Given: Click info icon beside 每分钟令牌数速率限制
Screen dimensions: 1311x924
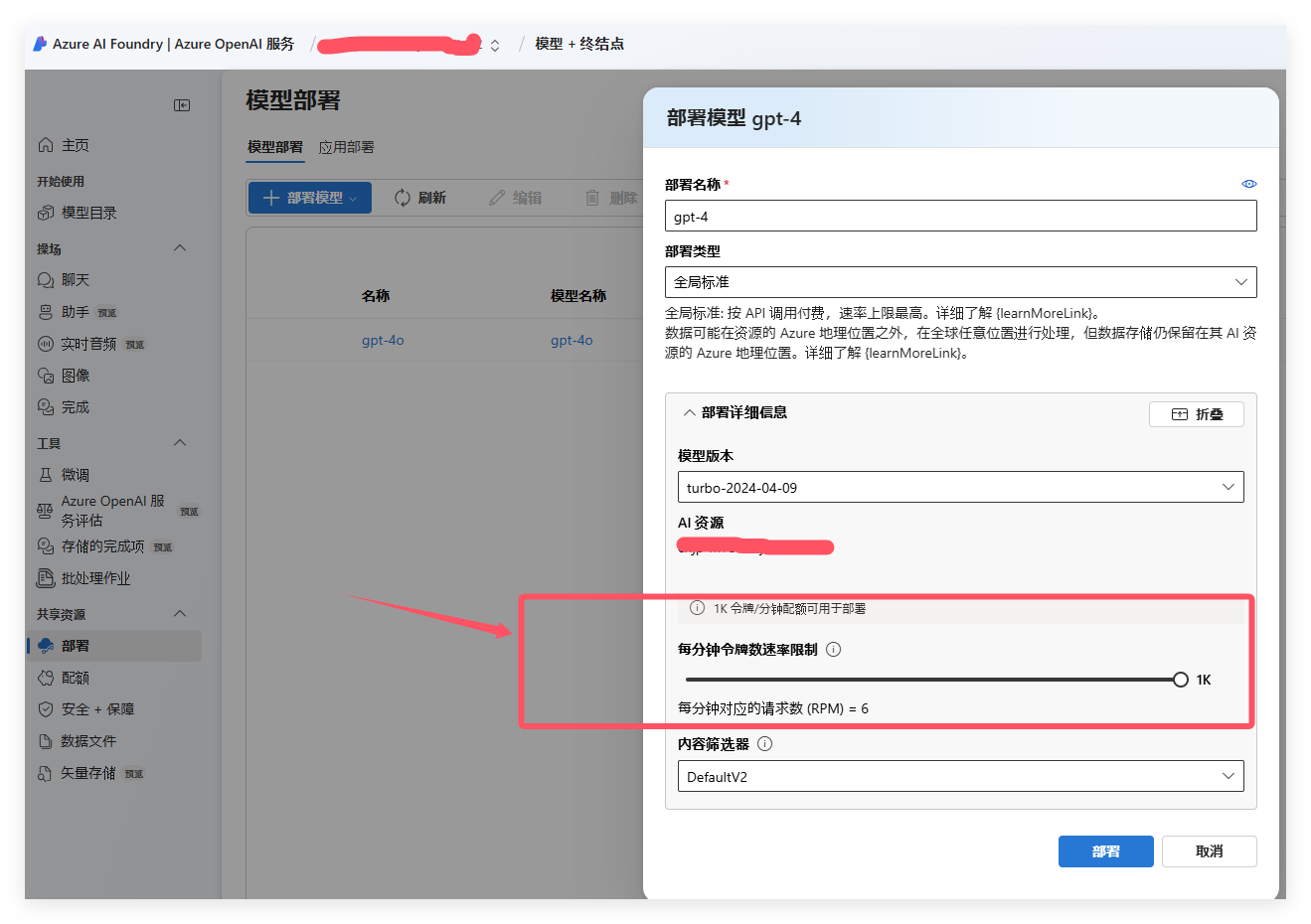Looking at the screenshot, I should (x=834, y=650).
